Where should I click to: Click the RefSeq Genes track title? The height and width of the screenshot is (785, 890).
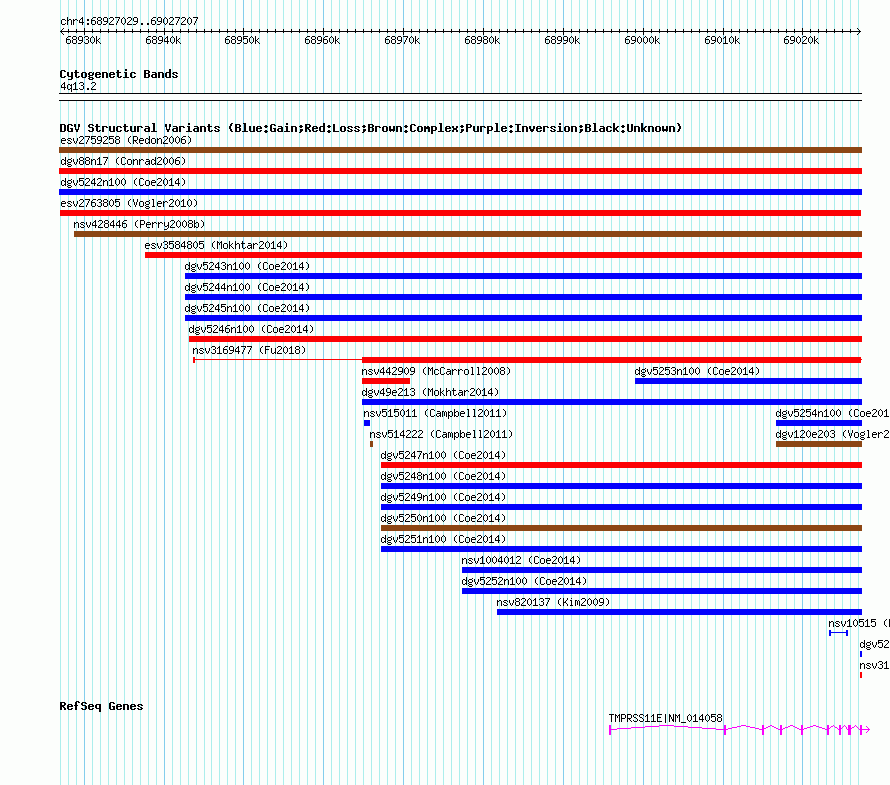point(101,706)
